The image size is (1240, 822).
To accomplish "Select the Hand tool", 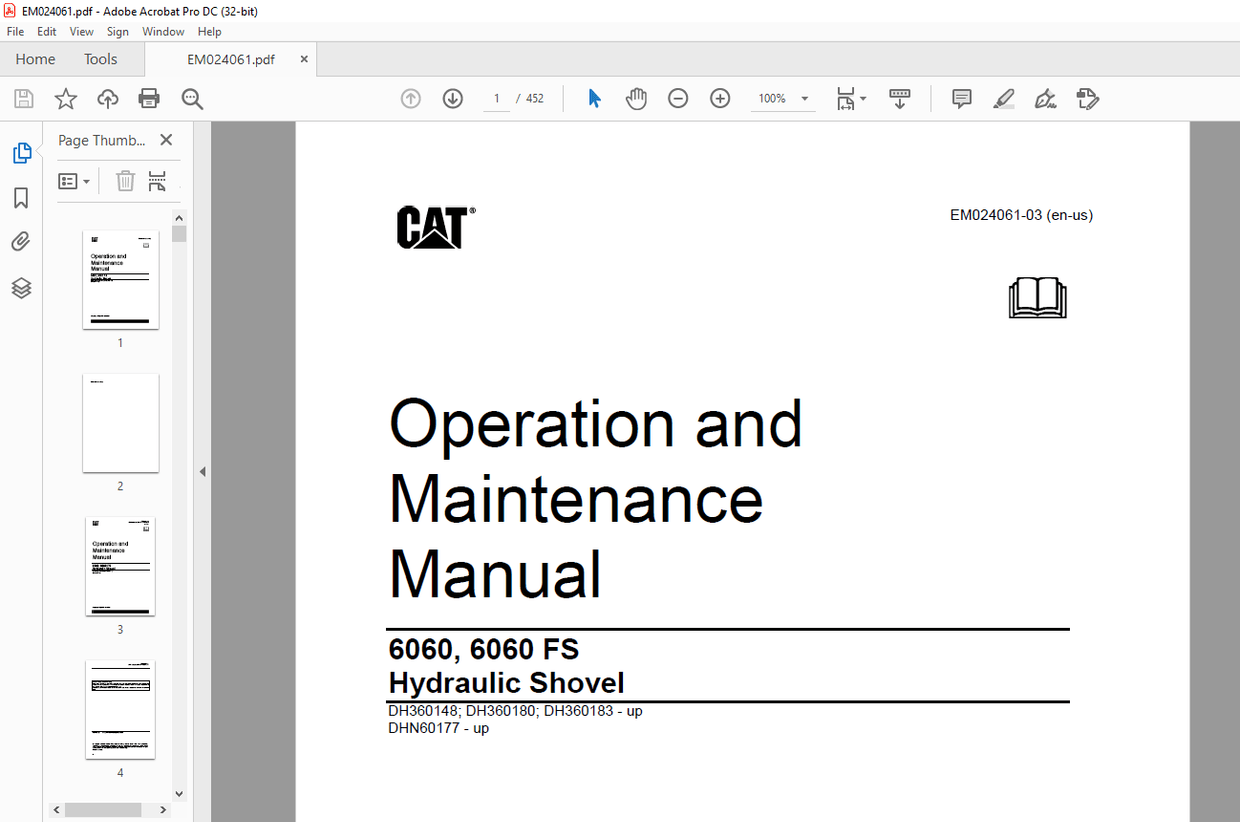I will tap(635, 98).
